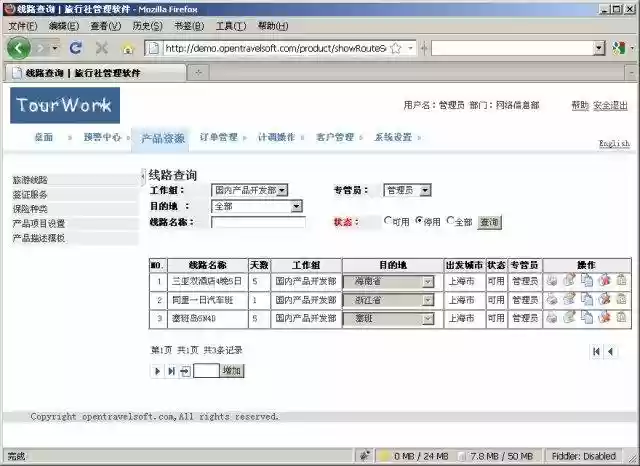640x466 pixels.
Task: Reload the page with the refresh icon
Action: 76,48
